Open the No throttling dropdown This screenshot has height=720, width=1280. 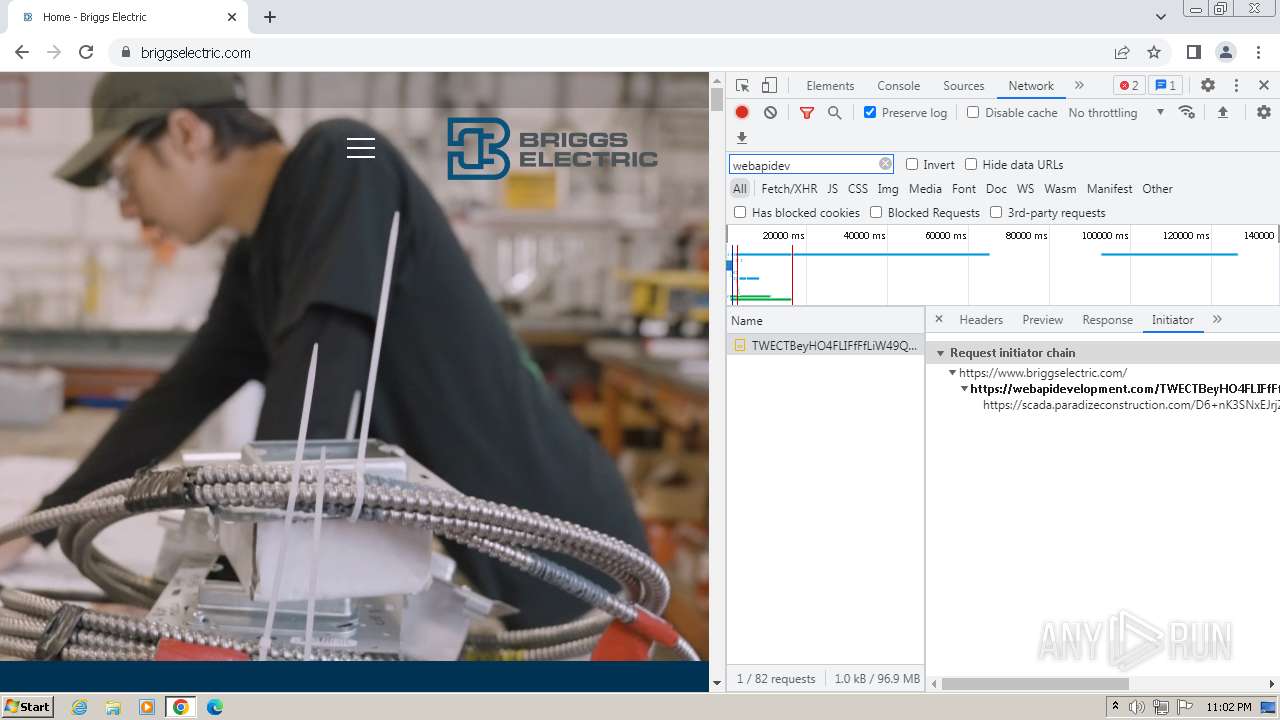click(x=1116, y=112)
